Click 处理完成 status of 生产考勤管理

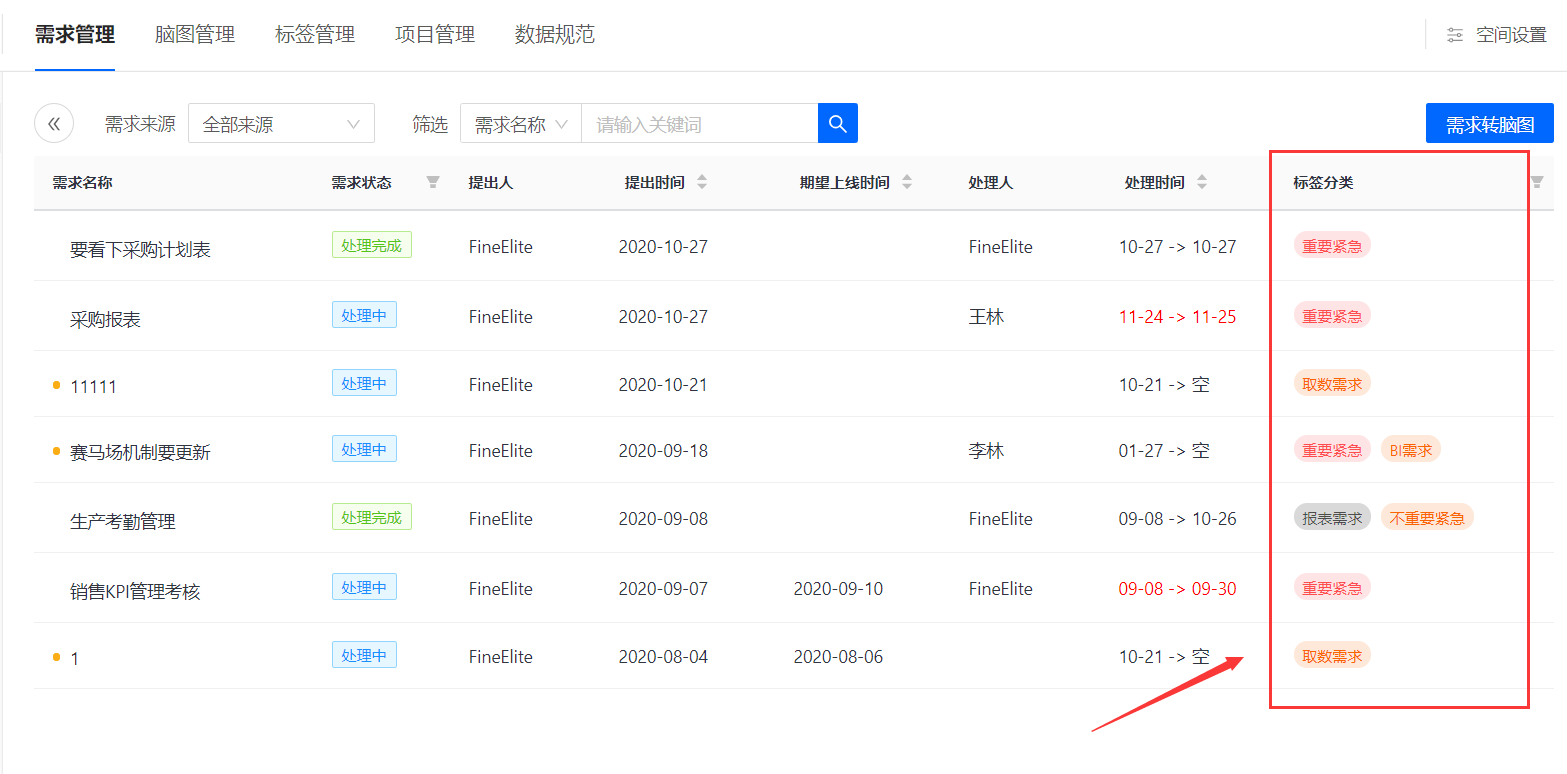click(372, 517)
